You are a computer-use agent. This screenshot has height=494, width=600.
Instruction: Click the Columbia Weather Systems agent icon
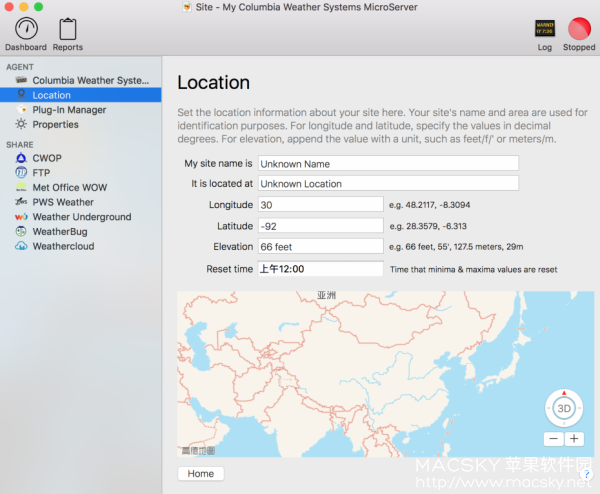[x=21, y=80]
